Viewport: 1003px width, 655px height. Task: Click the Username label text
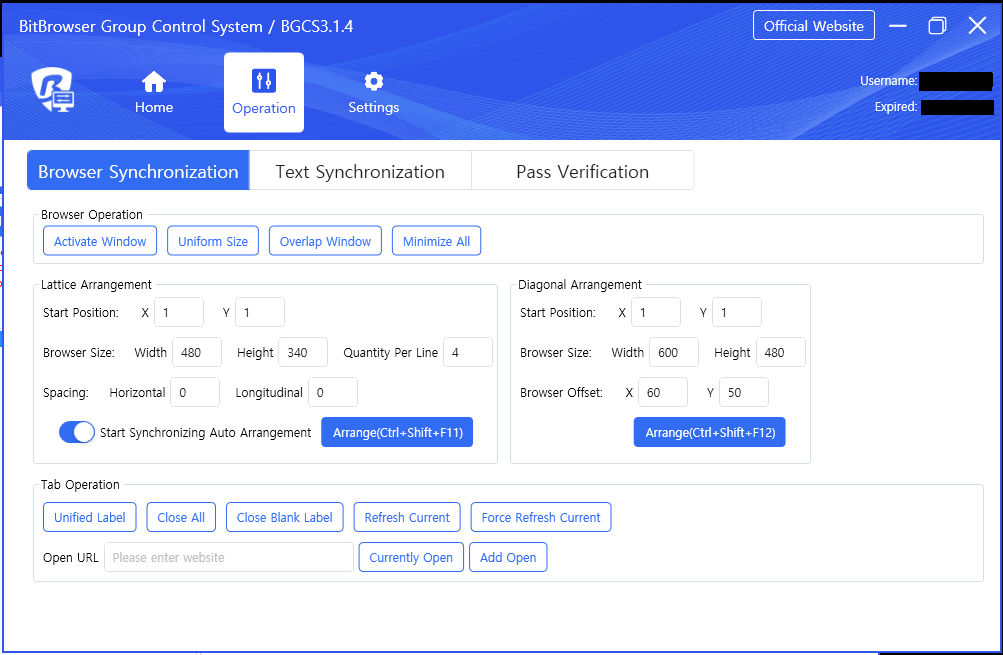click(888, 81)
